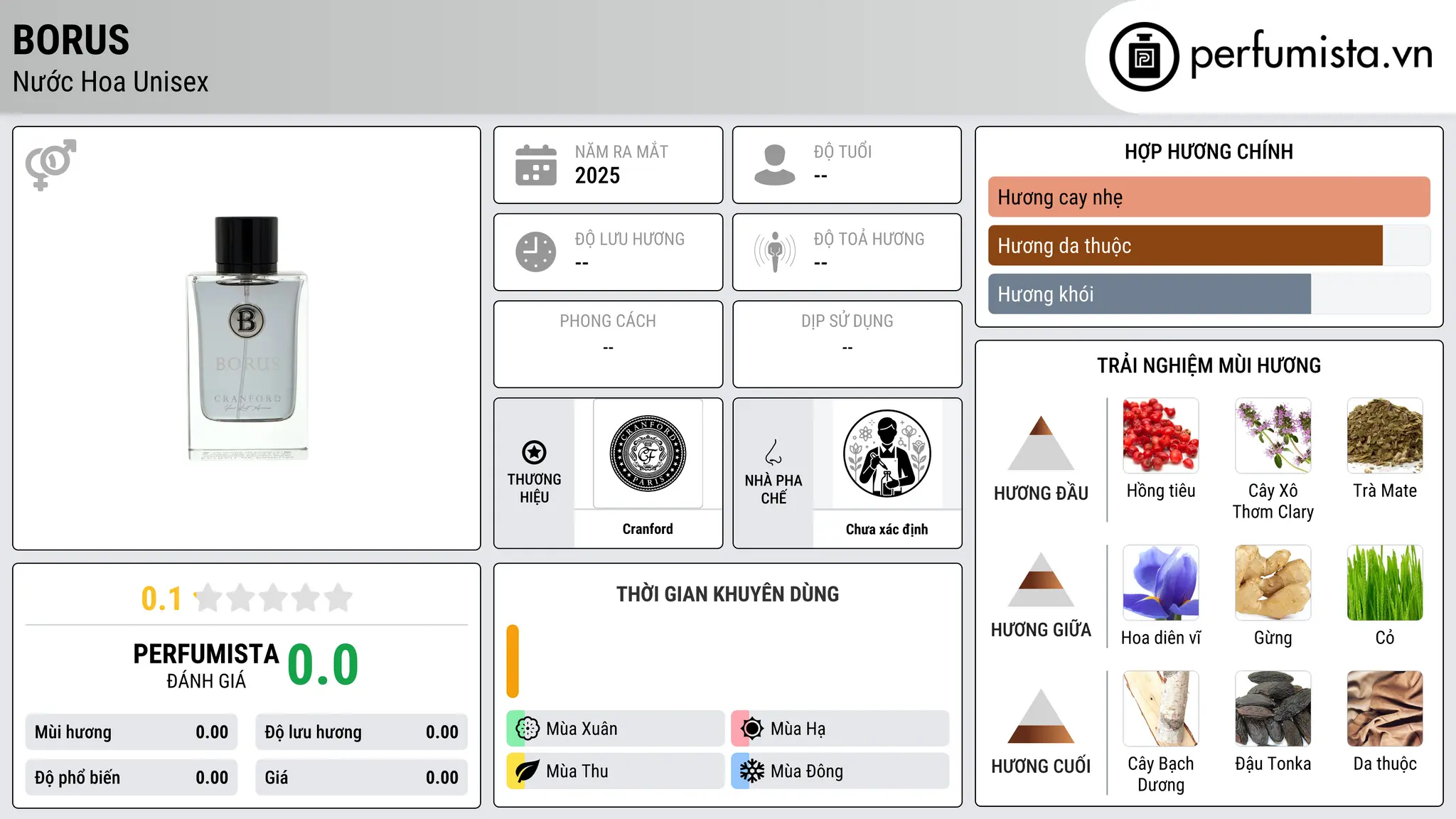Screen dimensions: 1456x819
Task: Click the Mùi hương score row
Action: coord(132,732)
